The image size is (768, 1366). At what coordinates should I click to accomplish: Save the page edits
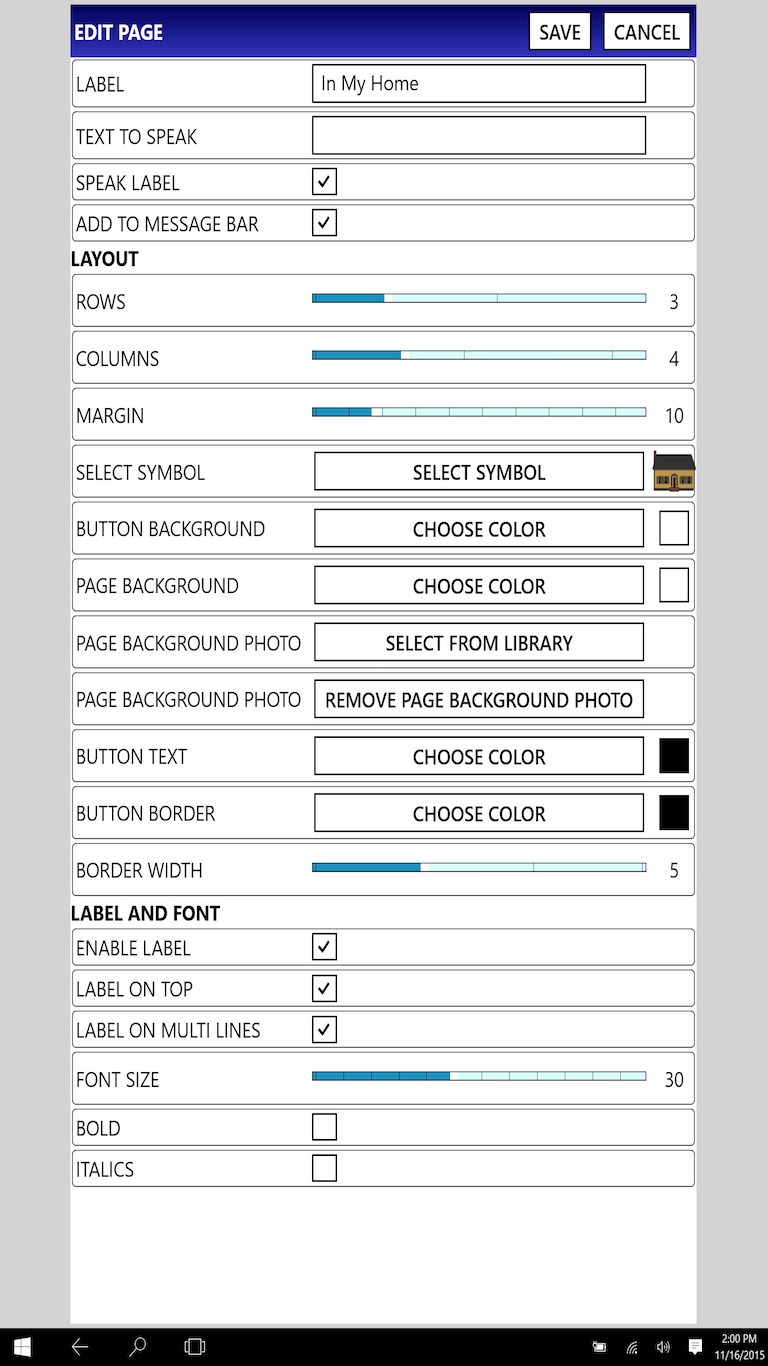coord(560,32)
